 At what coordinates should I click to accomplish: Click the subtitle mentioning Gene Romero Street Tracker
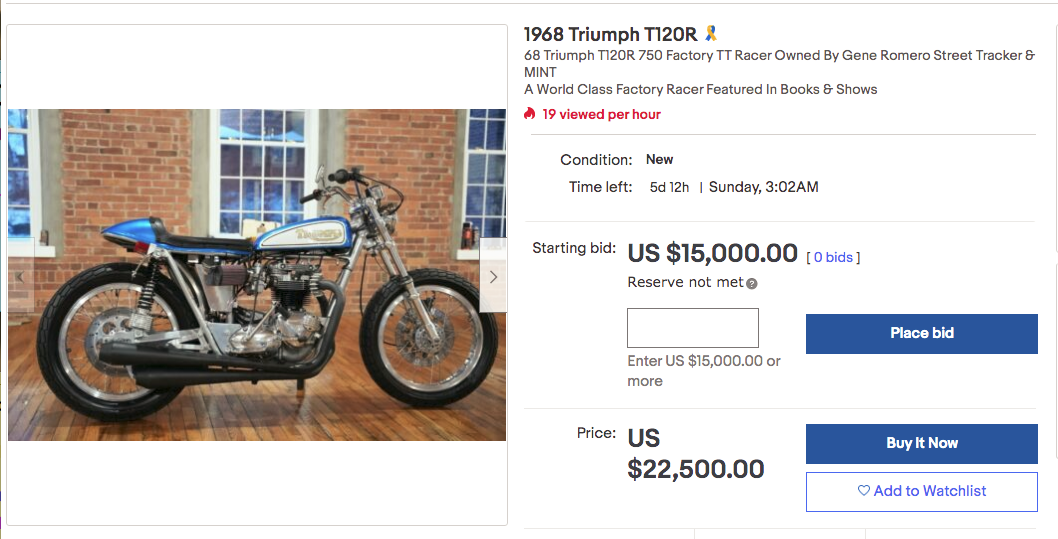(779, 64)
